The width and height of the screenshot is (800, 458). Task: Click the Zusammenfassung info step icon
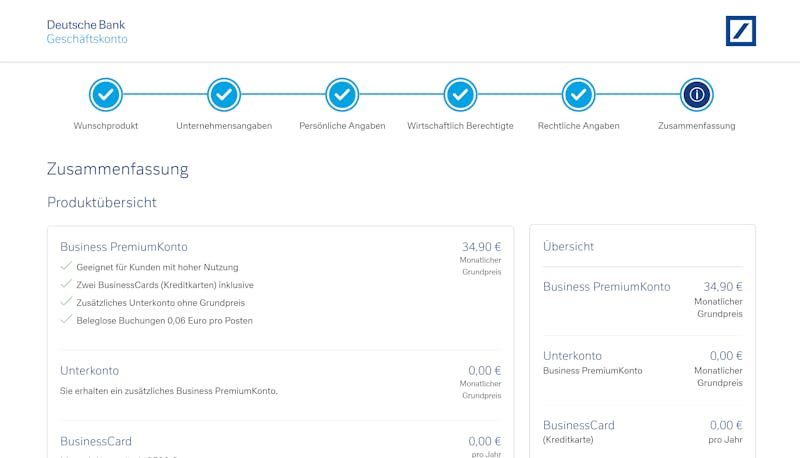(x=696, y=95)
